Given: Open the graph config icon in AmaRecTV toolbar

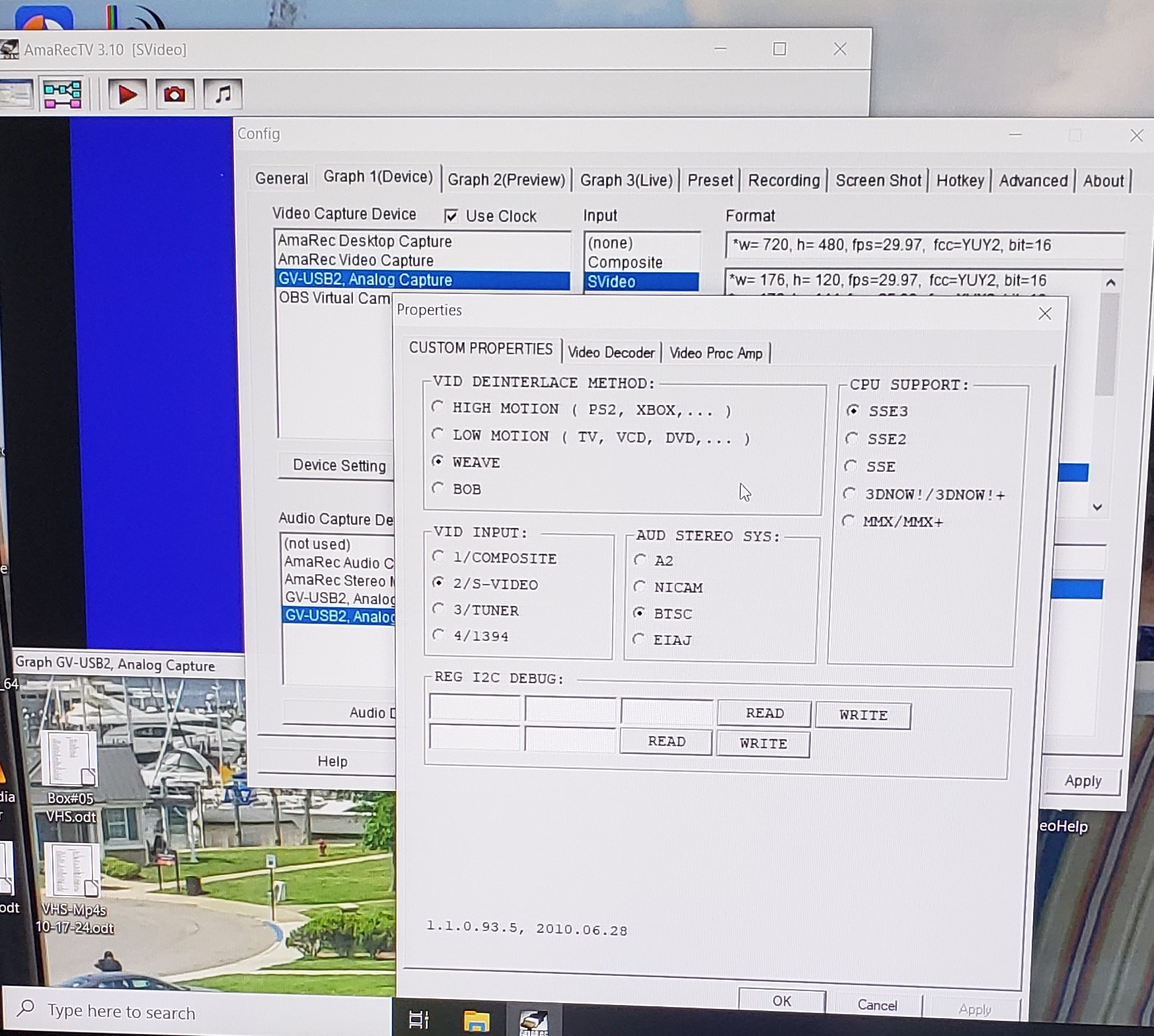Looking at the screenshot, I should (62, 94).
